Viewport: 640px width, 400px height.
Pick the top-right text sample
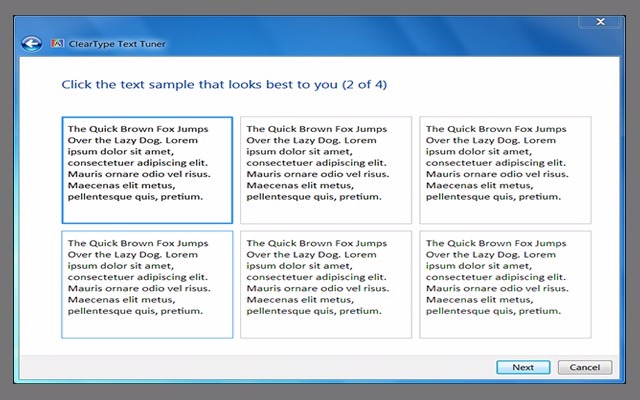(504, 169)
